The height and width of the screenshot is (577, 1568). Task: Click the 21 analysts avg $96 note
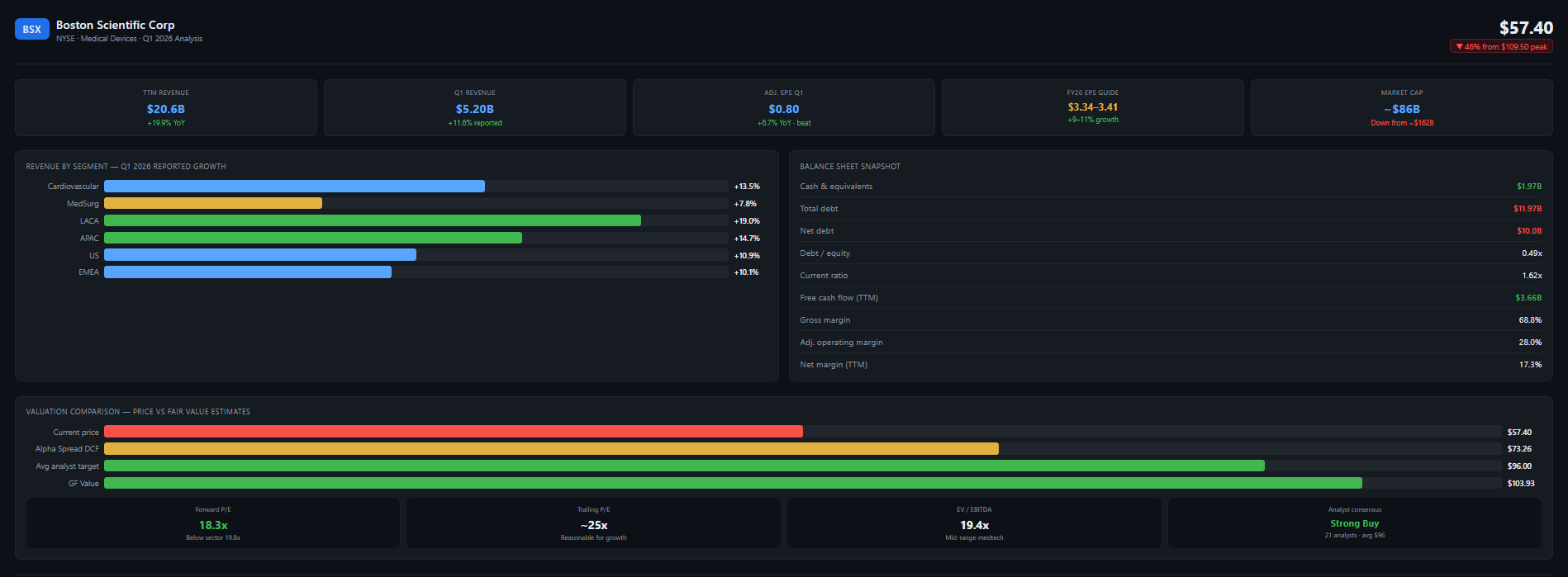tap(1355, 535)
